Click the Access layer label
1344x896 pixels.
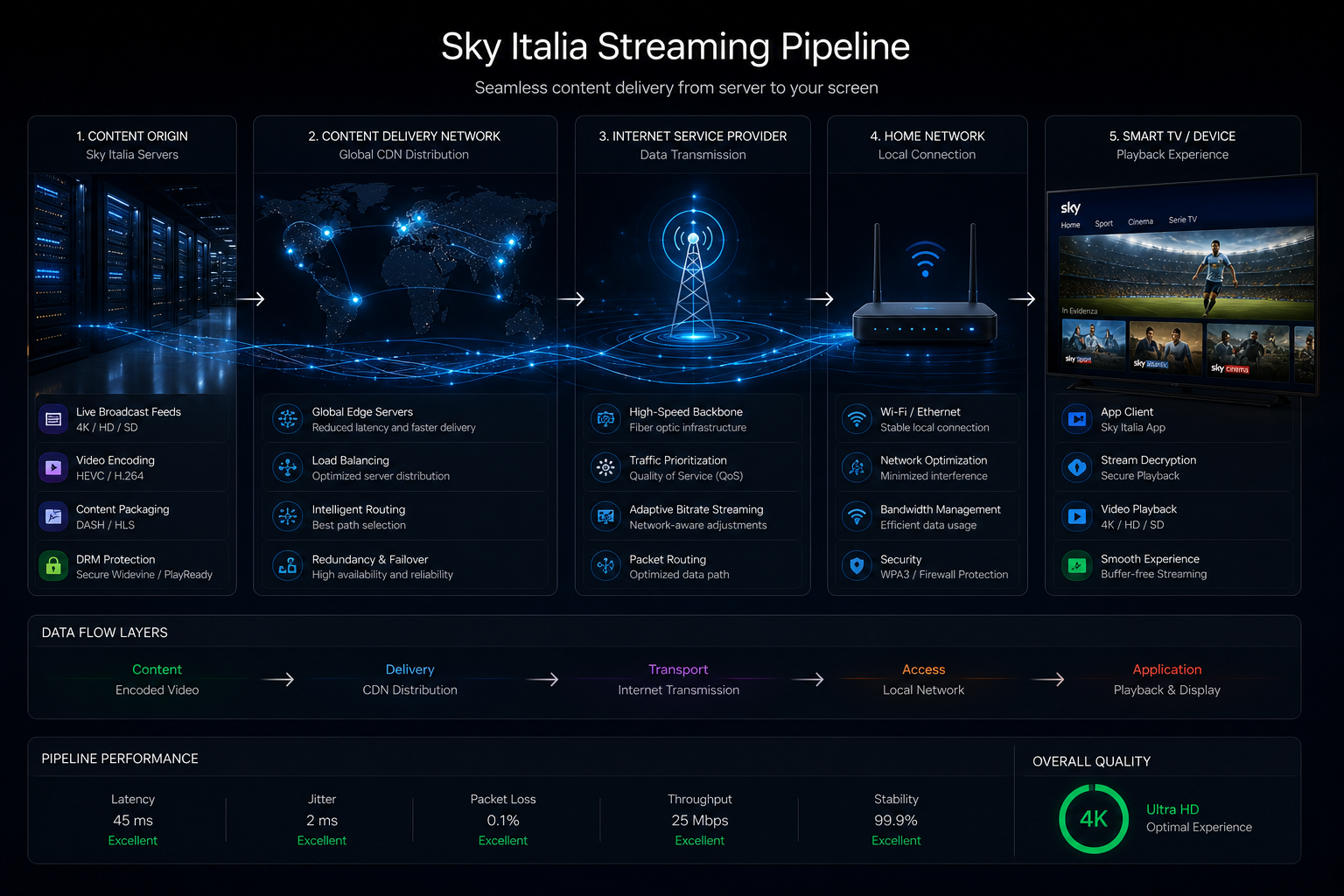pos(923,669)
